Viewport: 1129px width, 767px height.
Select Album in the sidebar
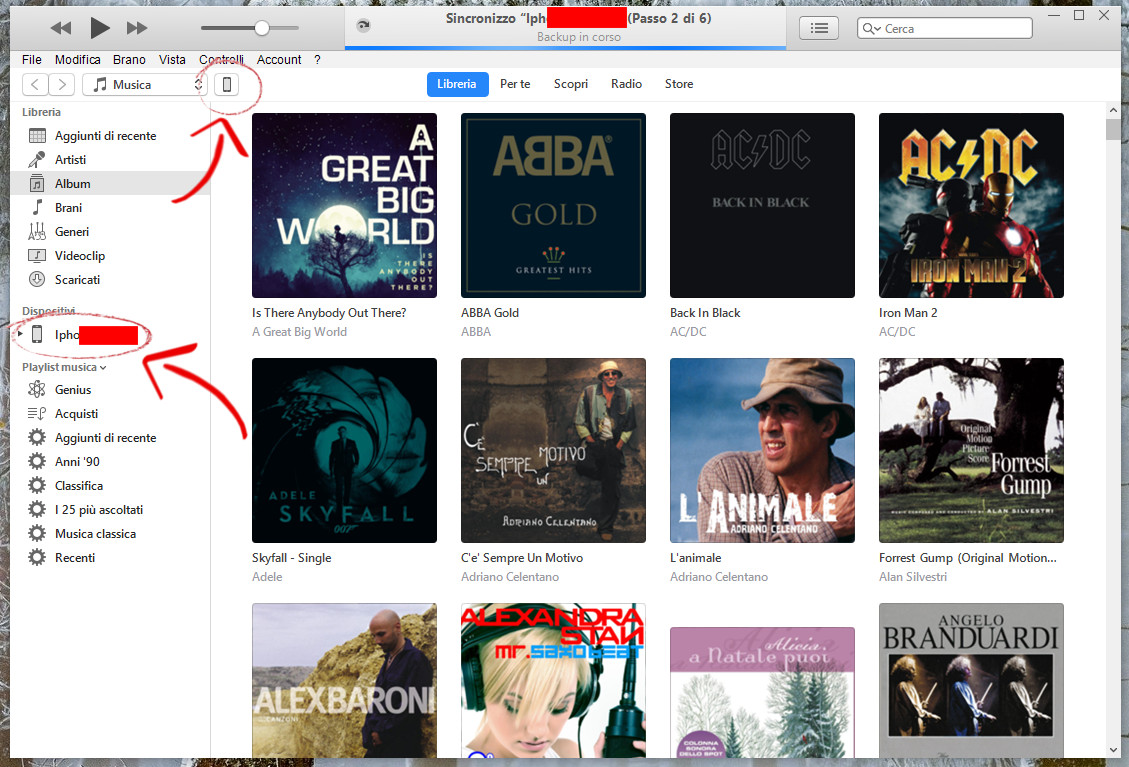point(110,184)
